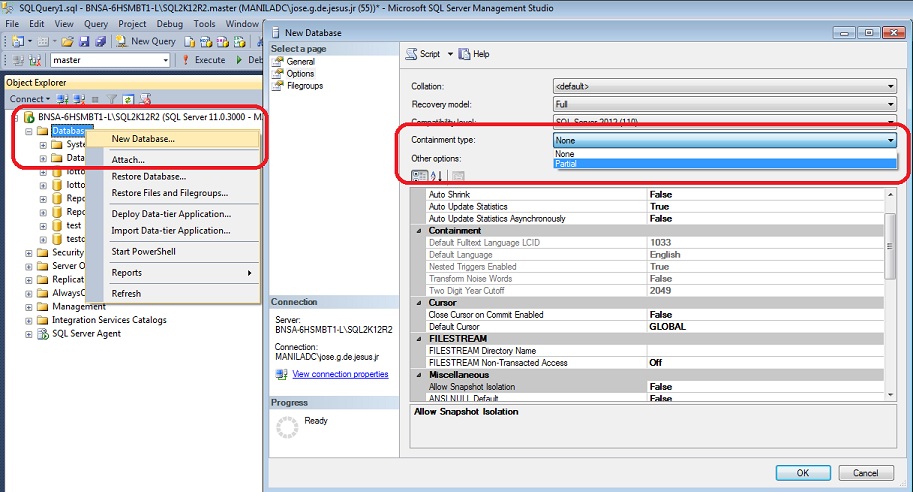The image size is (913, 492).
Task: Open the Options page
Action: point(300,73)
